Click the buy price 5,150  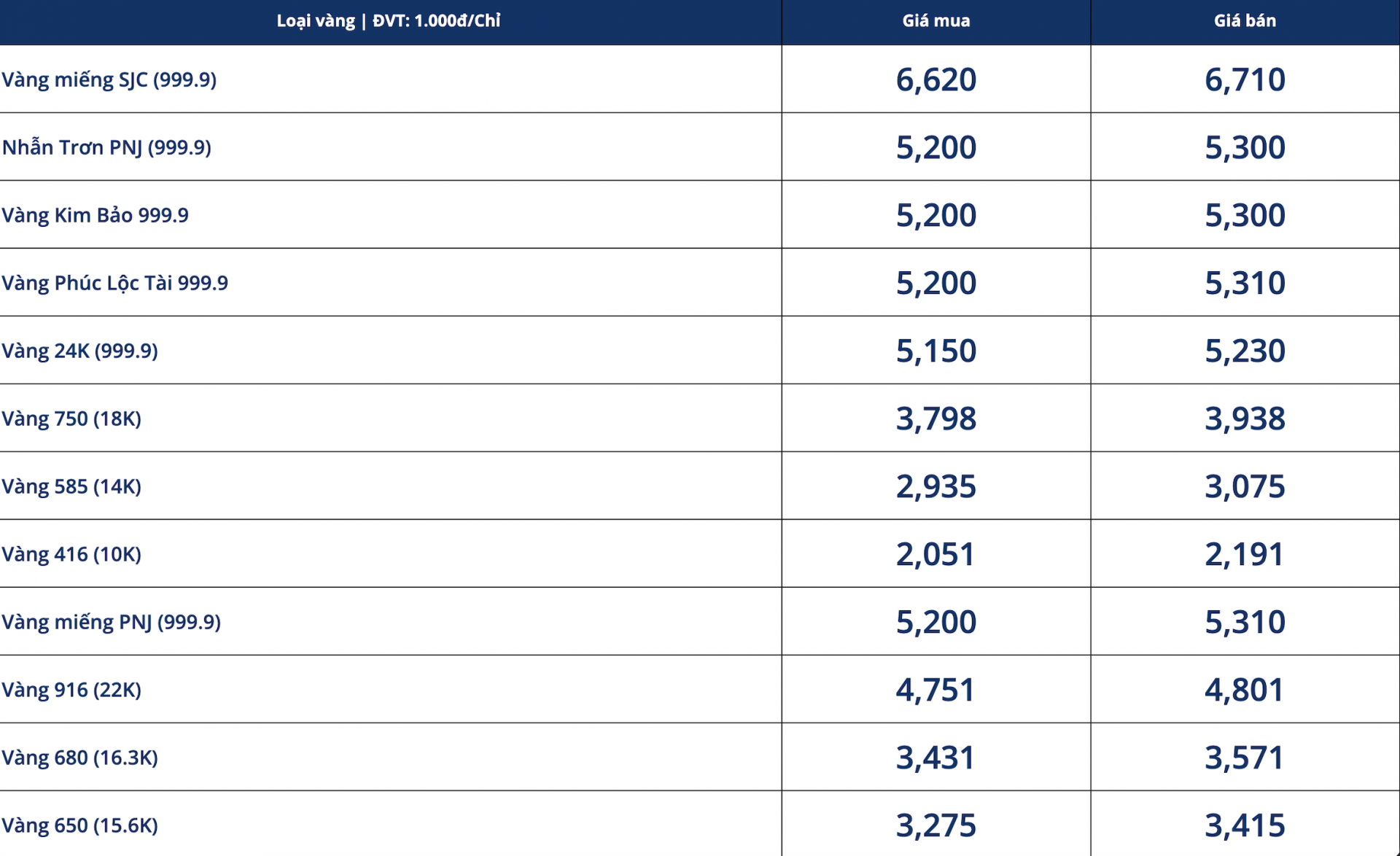(x=936, y=351)
